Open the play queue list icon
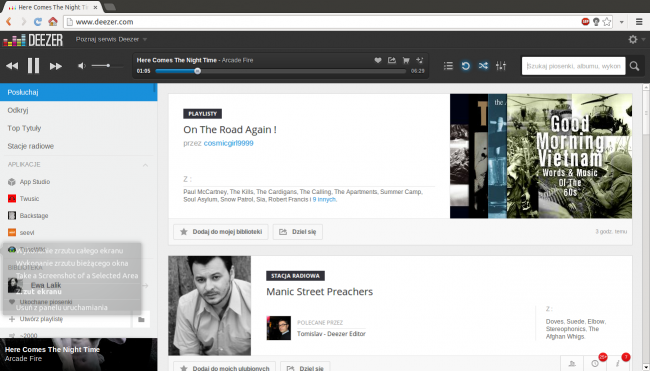Viewport: 650px width, 371px height. pyautogui.click(x=448, y=65)
